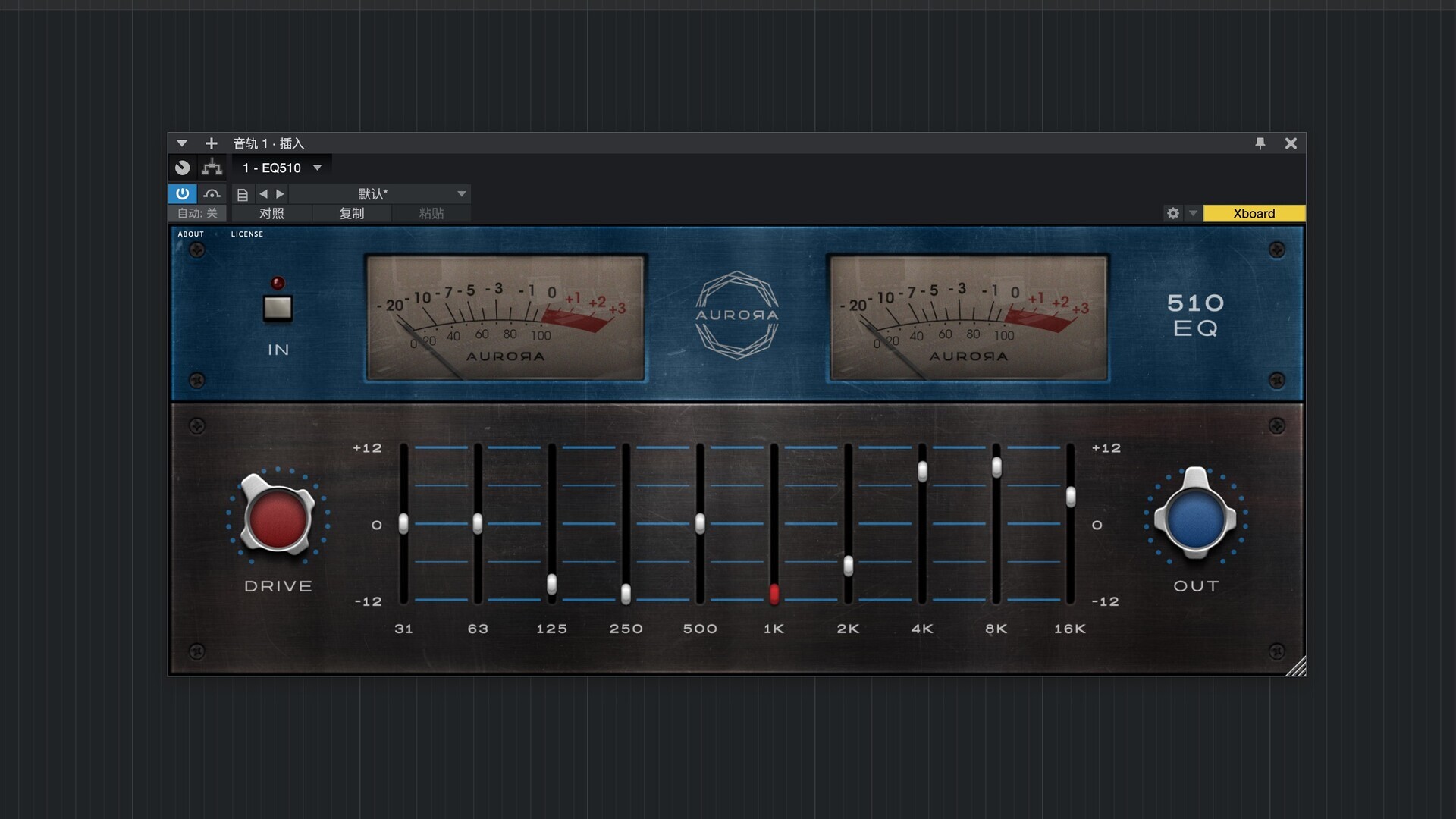This screenshot has width=1456, height=819.
Task: Pin the plugin window
Action: tap(1260, 143)
